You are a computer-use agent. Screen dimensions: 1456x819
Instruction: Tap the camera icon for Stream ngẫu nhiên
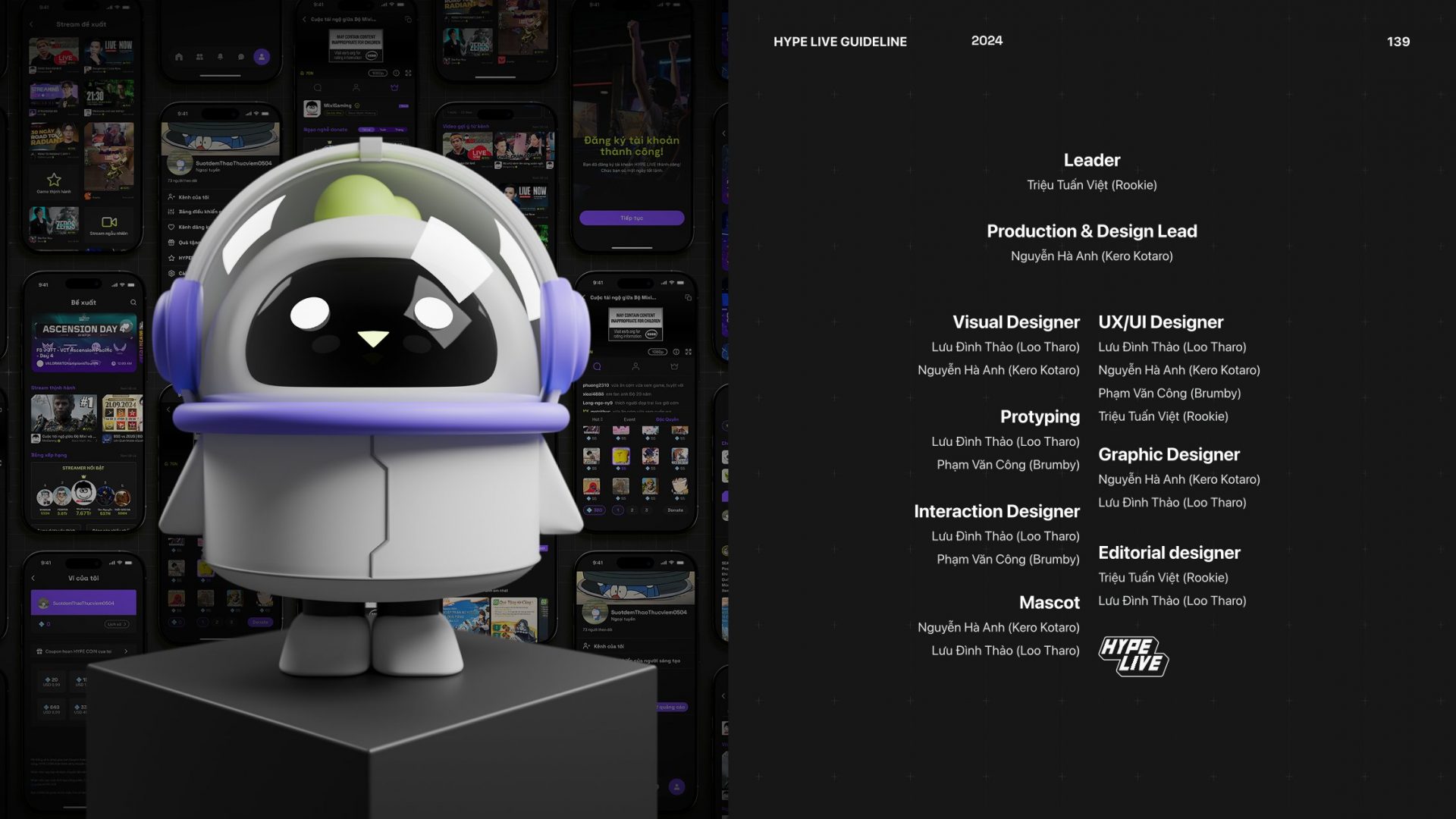pos(109,222)
